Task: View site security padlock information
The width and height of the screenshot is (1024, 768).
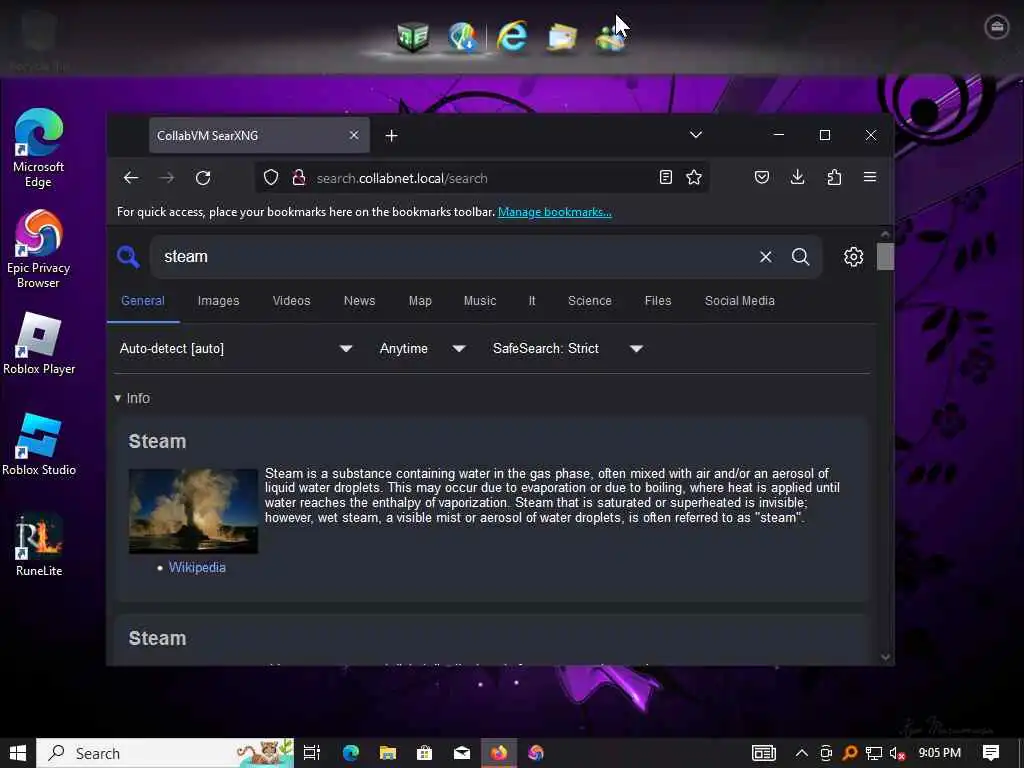Action: (x=299, y=178)
